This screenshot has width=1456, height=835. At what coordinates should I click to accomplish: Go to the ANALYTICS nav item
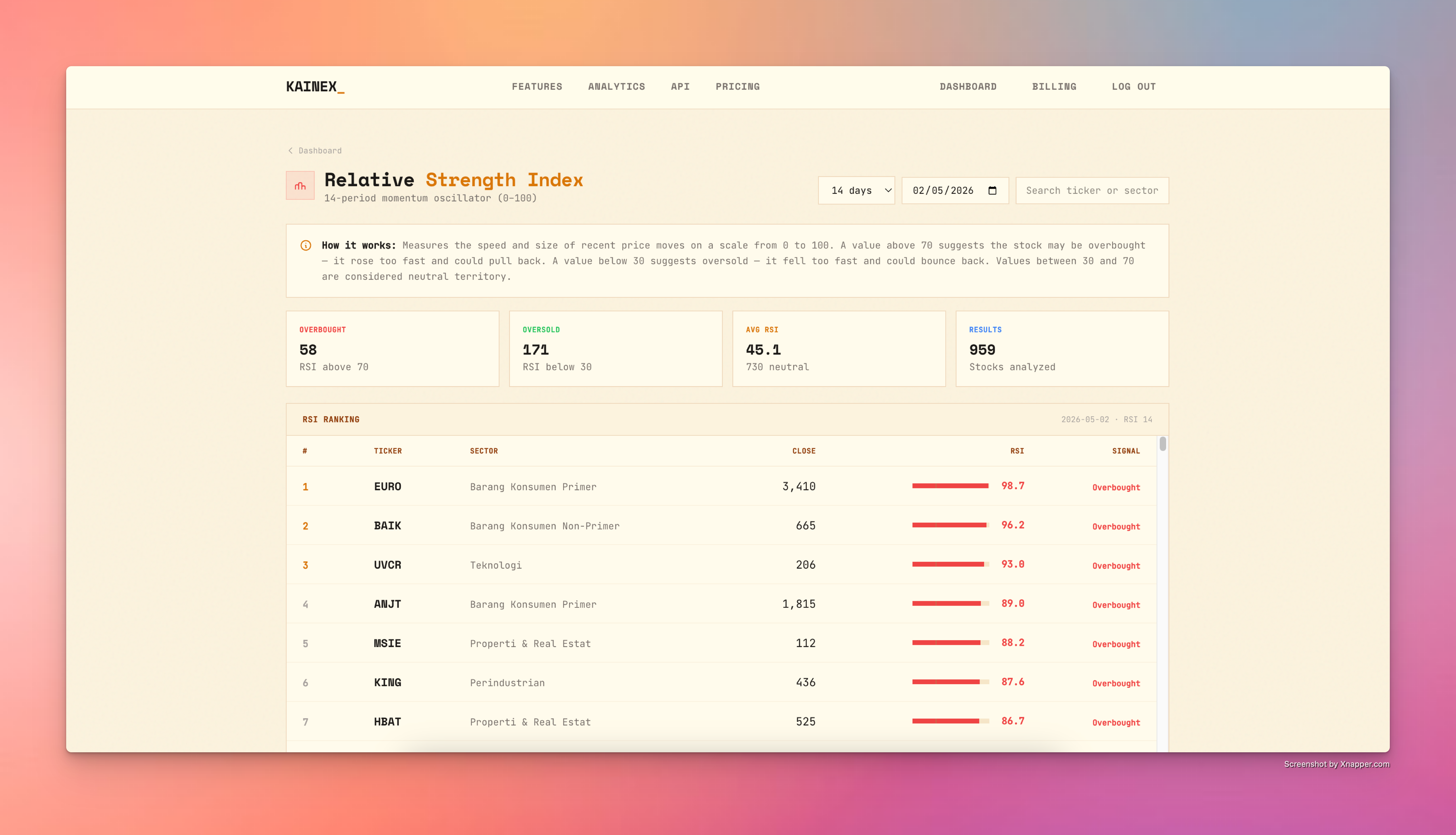pos(616,87)
